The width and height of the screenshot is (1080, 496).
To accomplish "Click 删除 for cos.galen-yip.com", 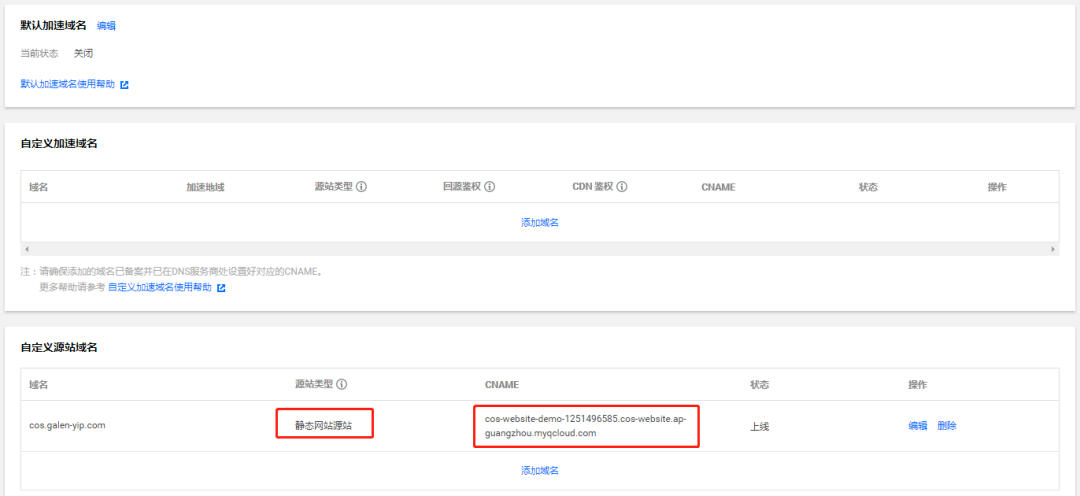I will [947, 425].
